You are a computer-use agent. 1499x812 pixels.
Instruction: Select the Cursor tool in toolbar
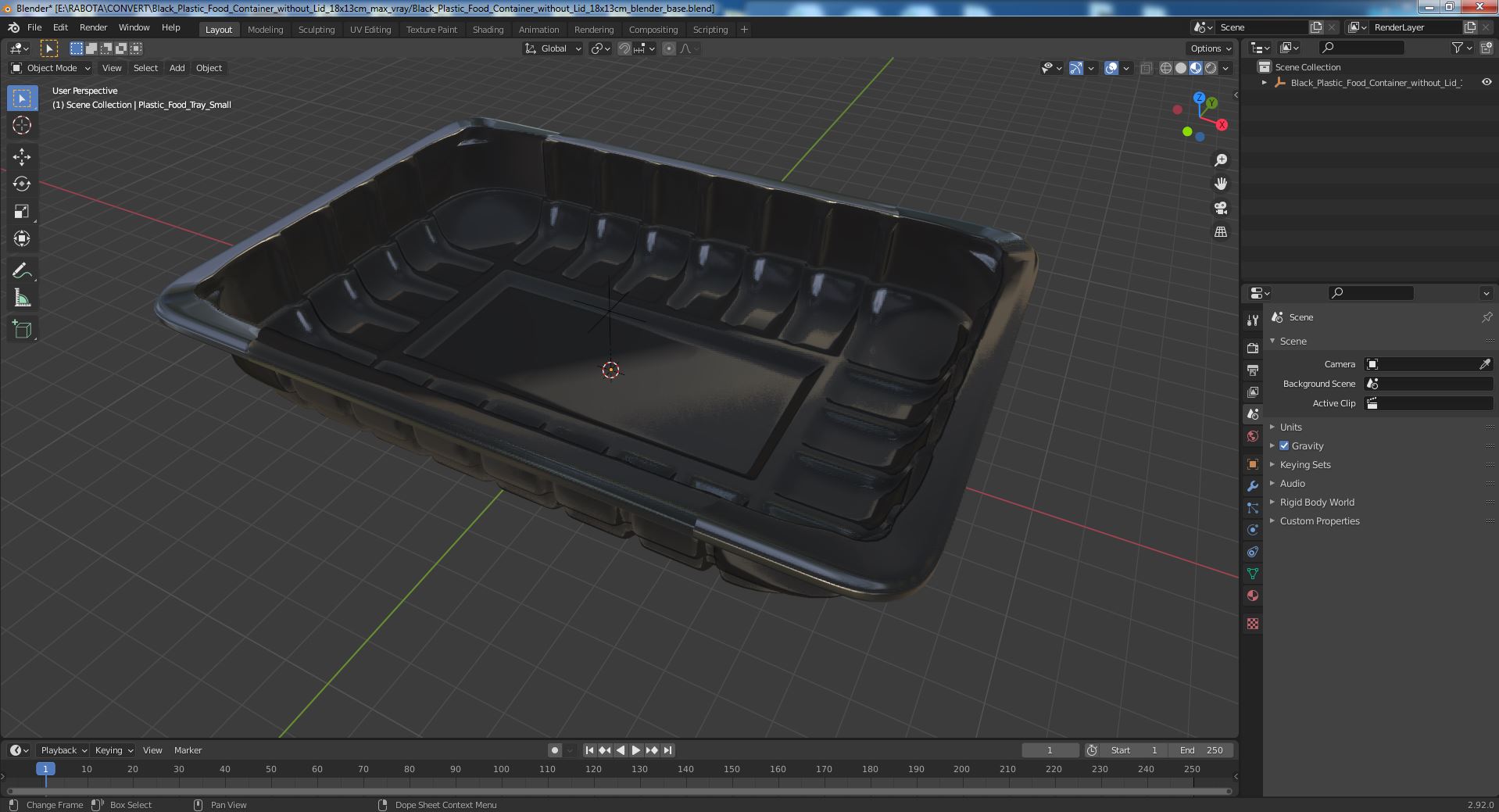tap(22, 125)
